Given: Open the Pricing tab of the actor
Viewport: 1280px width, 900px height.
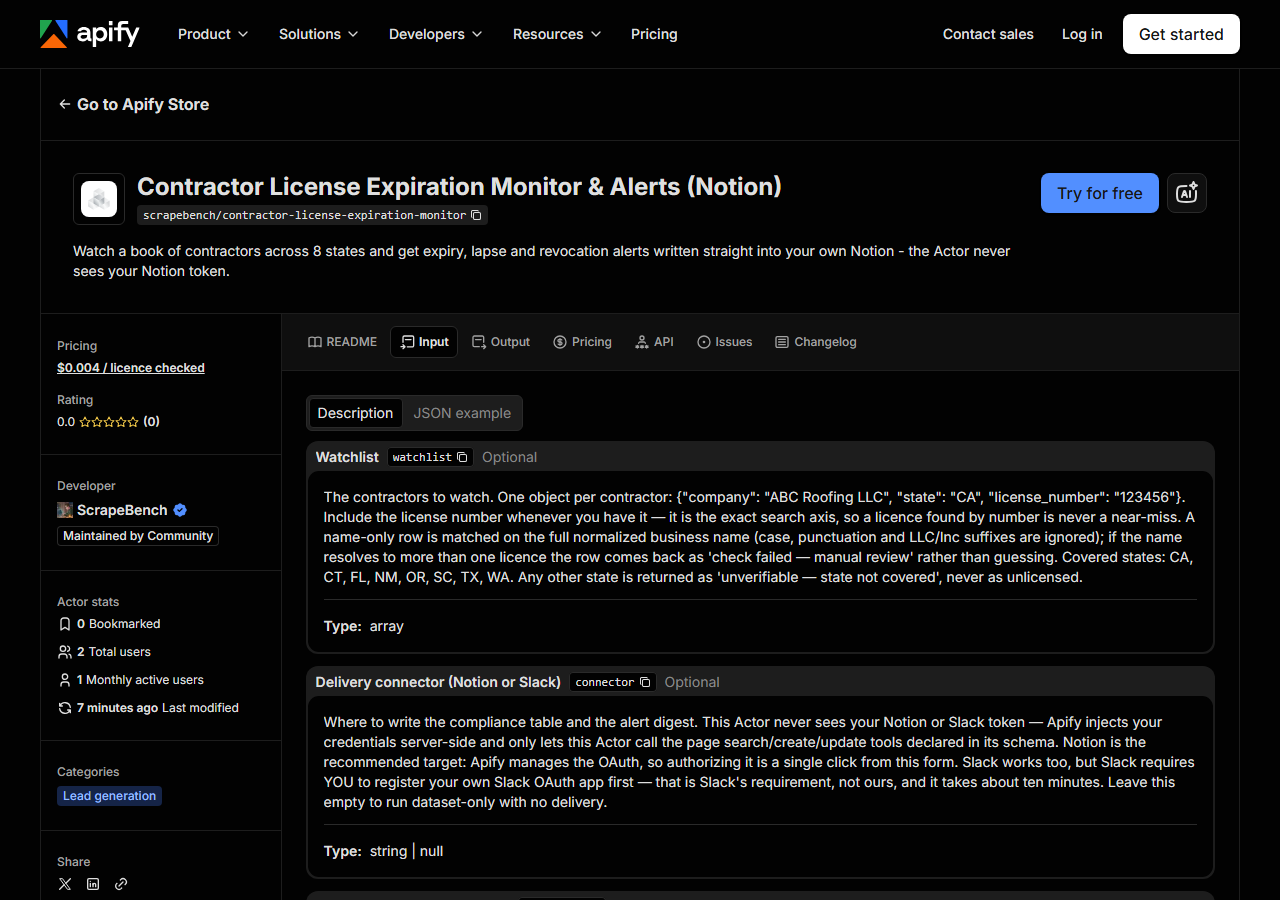Looking at the screenshot, I should click(582, 342).
